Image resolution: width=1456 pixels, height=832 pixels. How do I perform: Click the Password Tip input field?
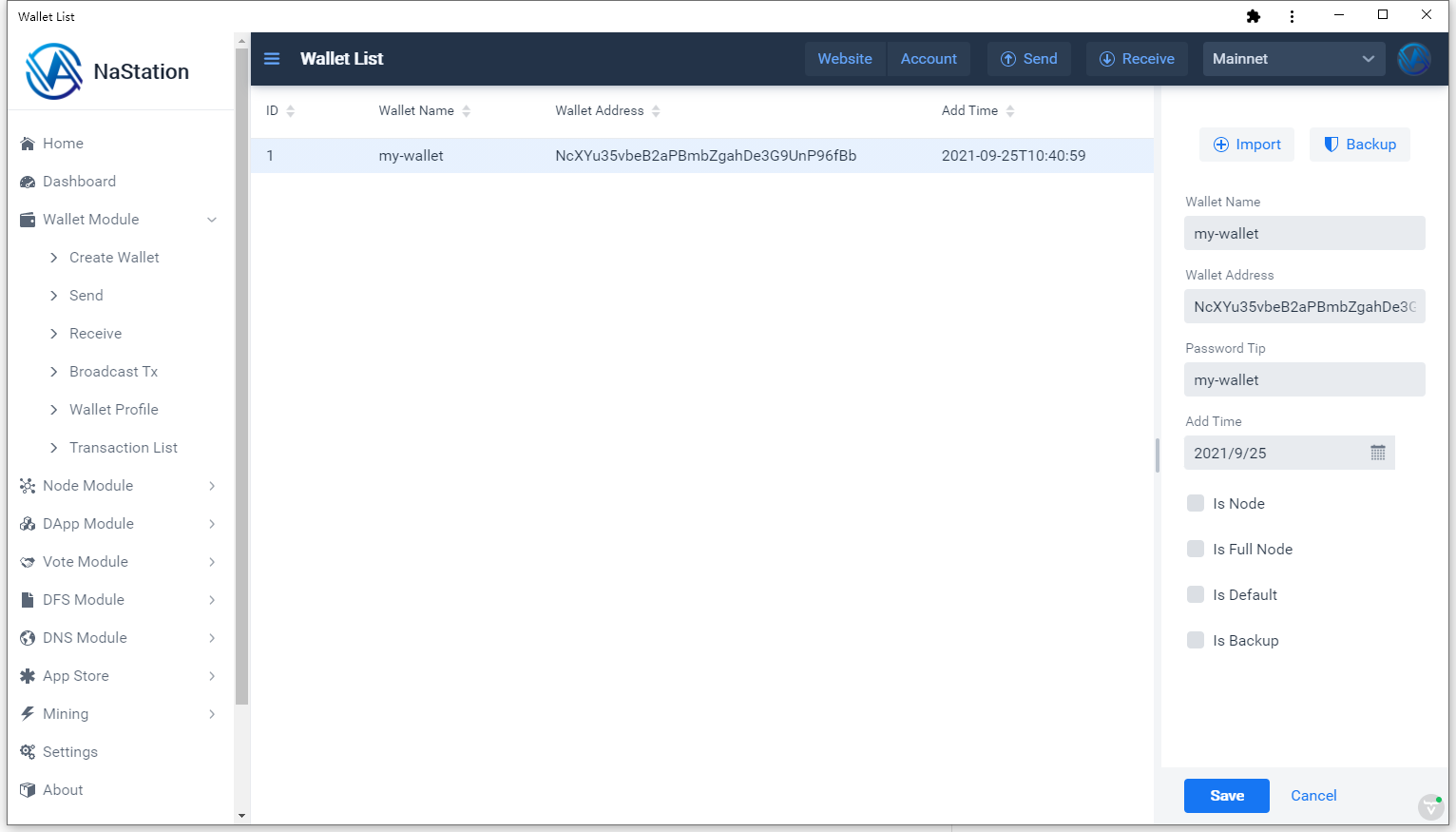coord(1304,380)
